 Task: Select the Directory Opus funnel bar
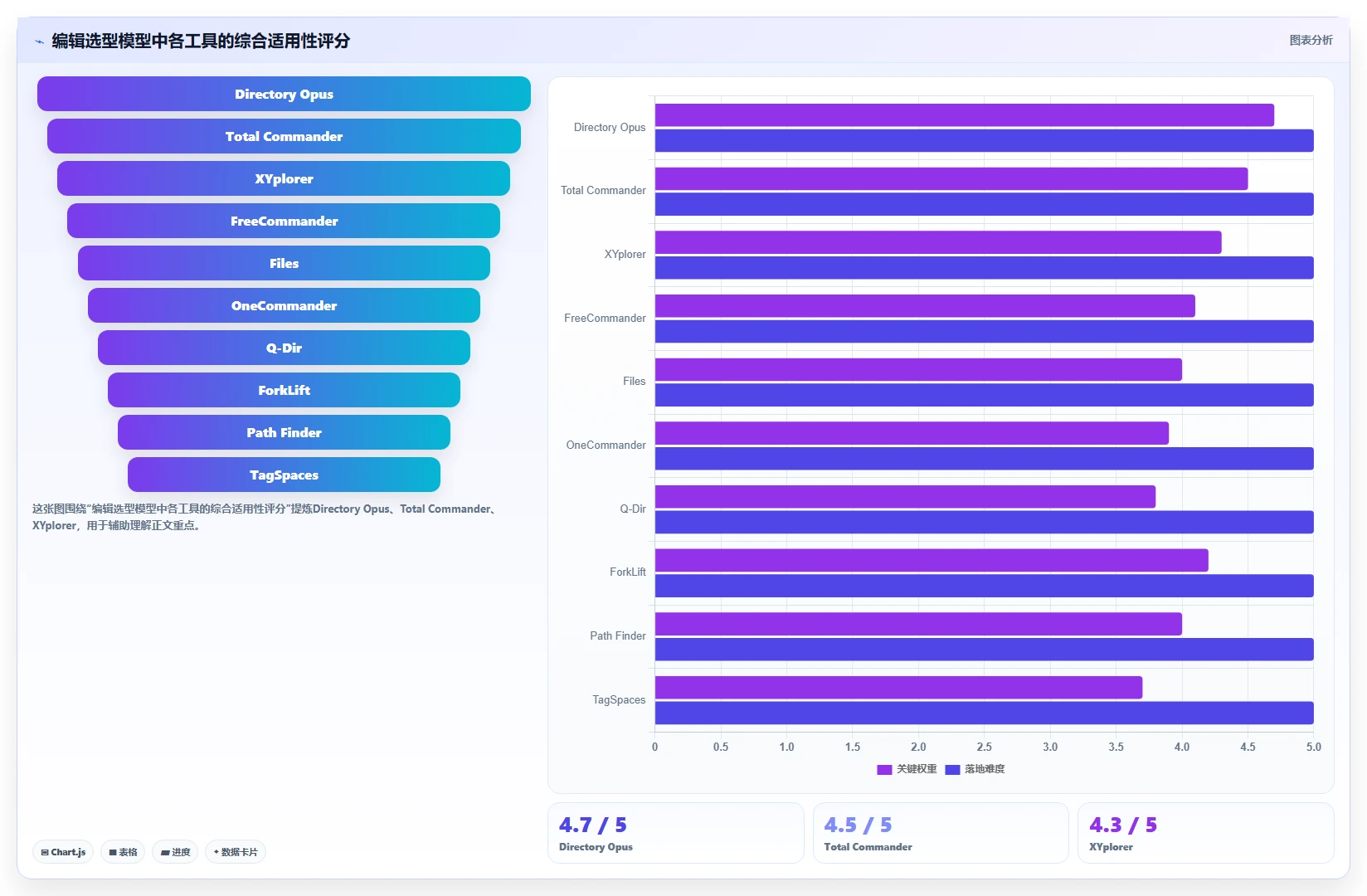pyautogui.click(x=284, y=94)
